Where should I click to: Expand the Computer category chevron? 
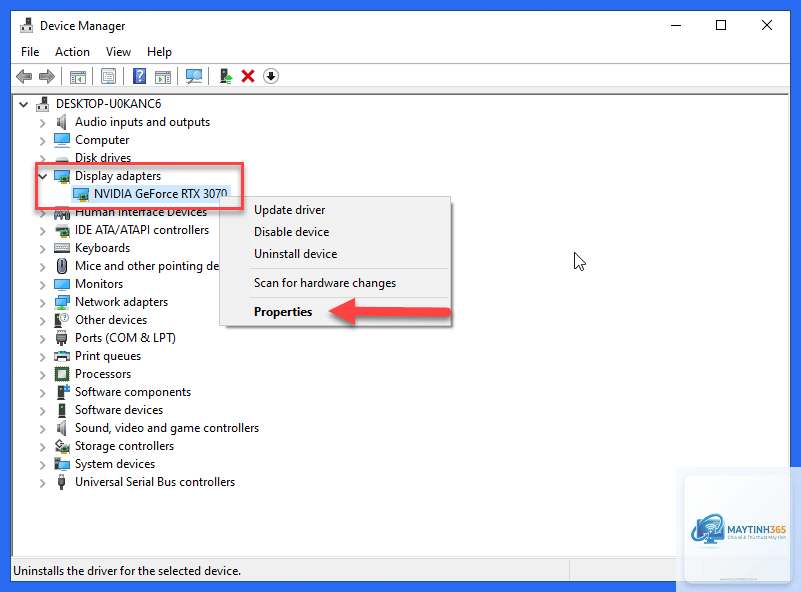point(43,140)
